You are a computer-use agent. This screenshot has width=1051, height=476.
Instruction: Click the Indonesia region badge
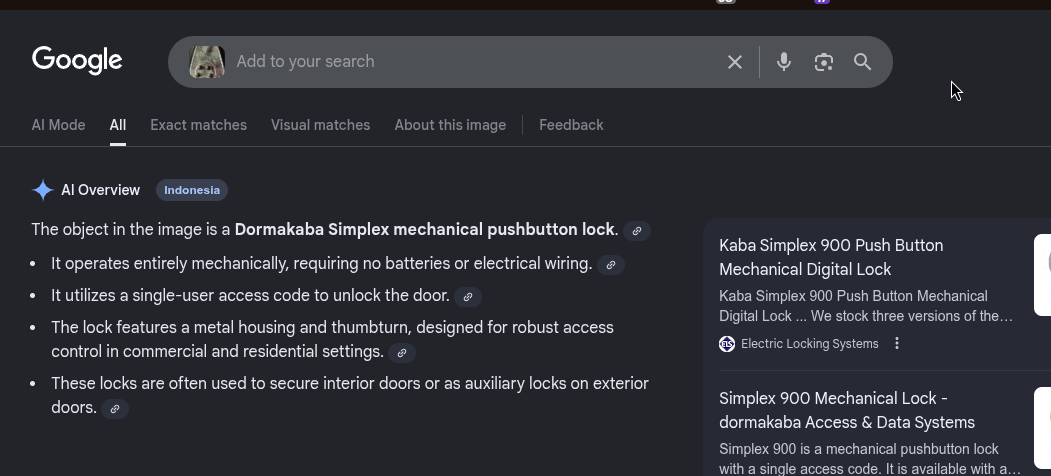click(x=192, y=190)
